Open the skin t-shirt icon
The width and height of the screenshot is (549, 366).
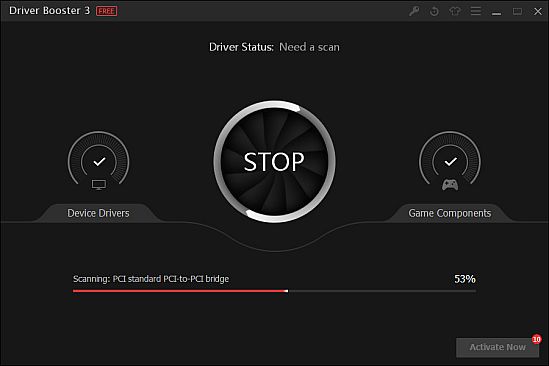pos(454,11)
